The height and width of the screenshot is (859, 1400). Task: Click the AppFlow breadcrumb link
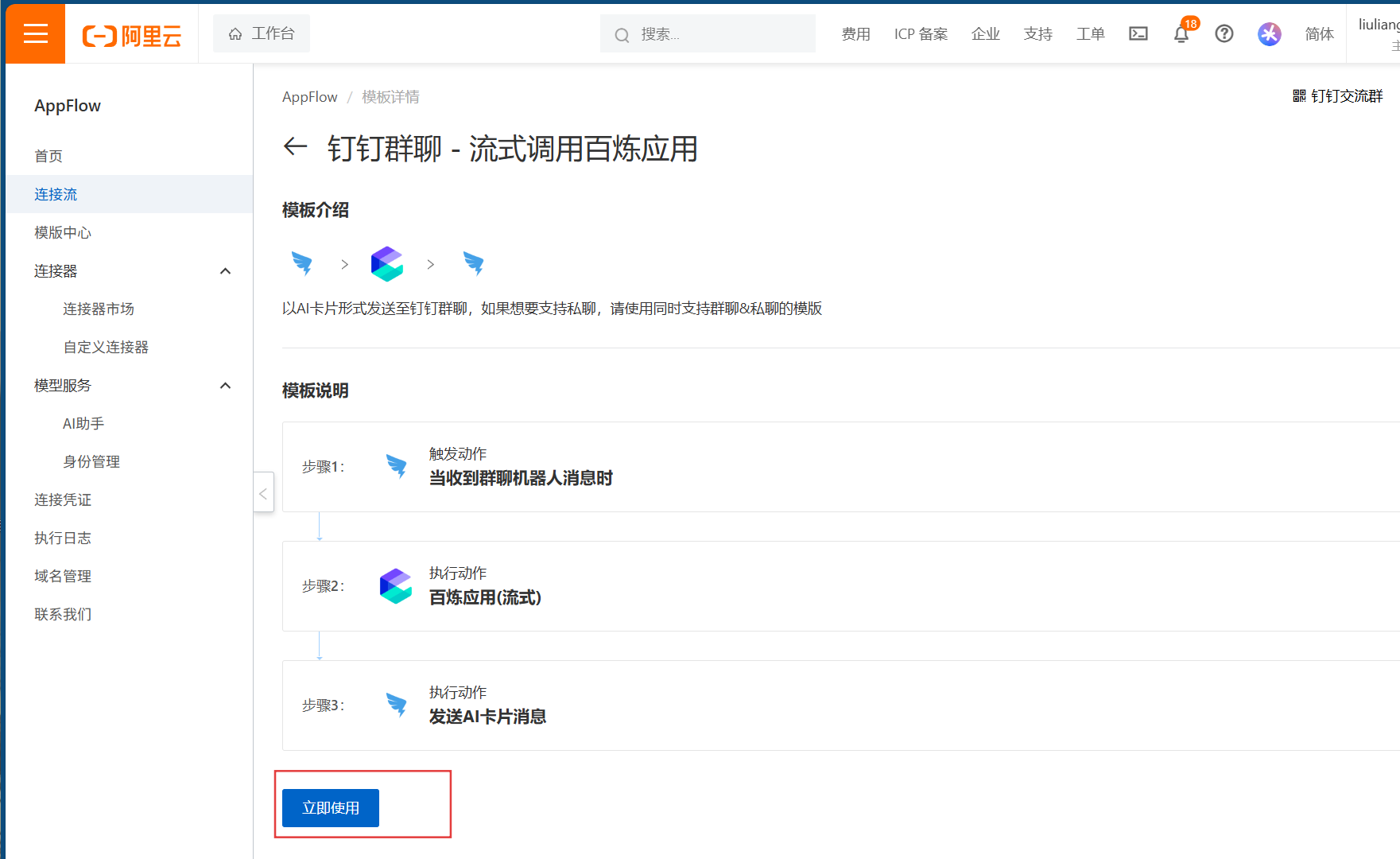[310, 97]
